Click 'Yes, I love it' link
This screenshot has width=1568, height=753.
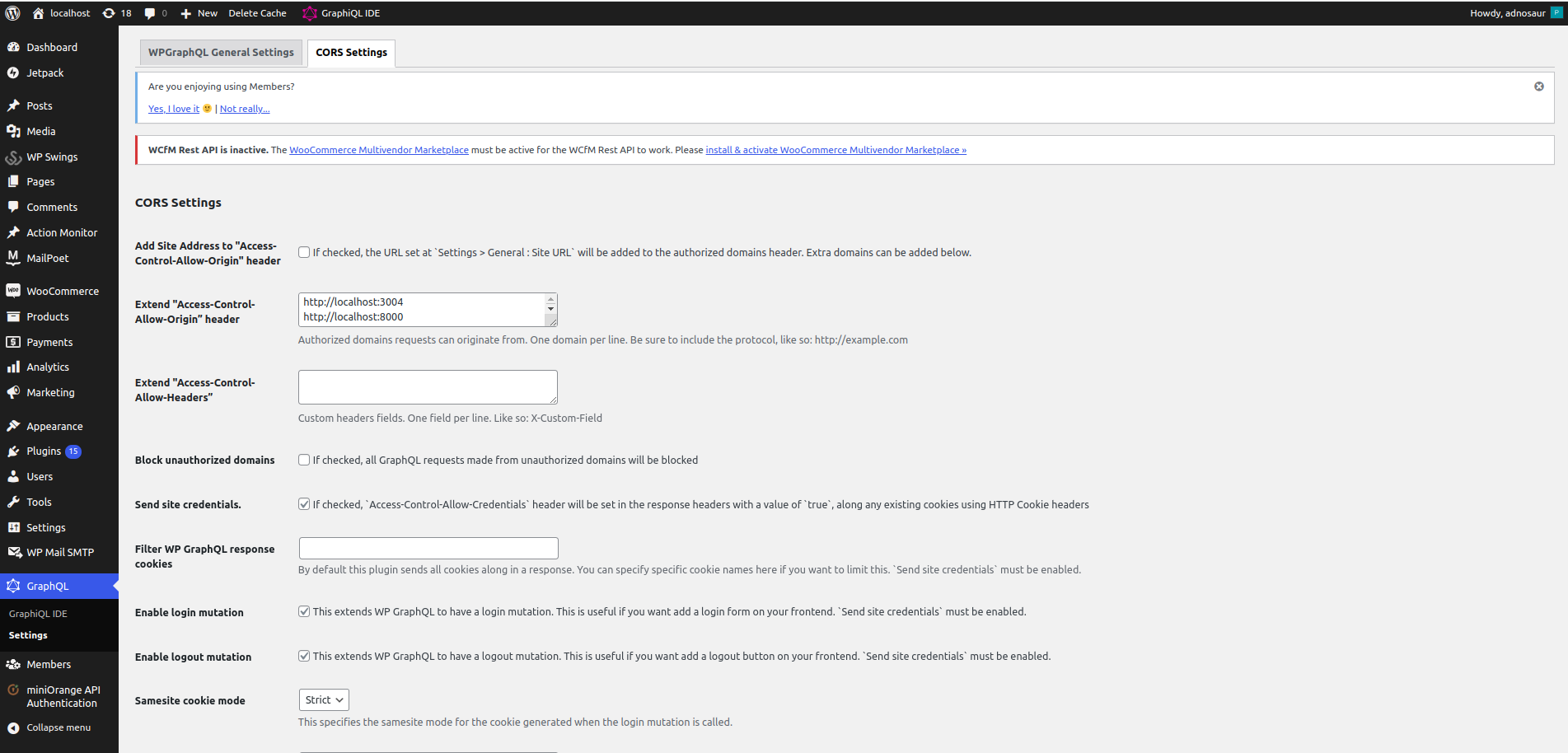[174, 109]
